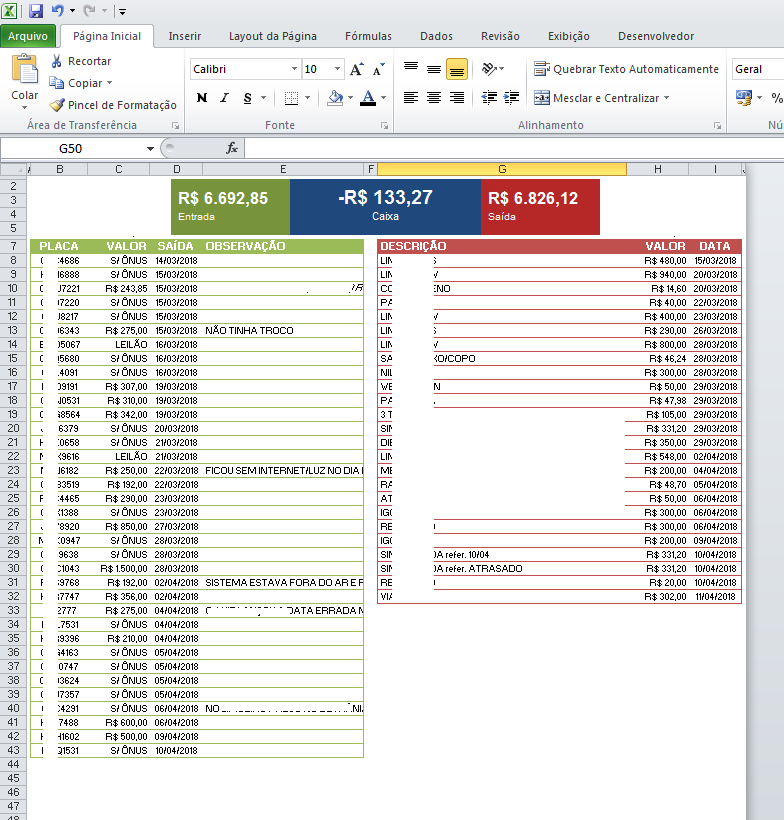Click the Redo arrow icon
This screenshot has height=820, width=784.
coord(89,10)
